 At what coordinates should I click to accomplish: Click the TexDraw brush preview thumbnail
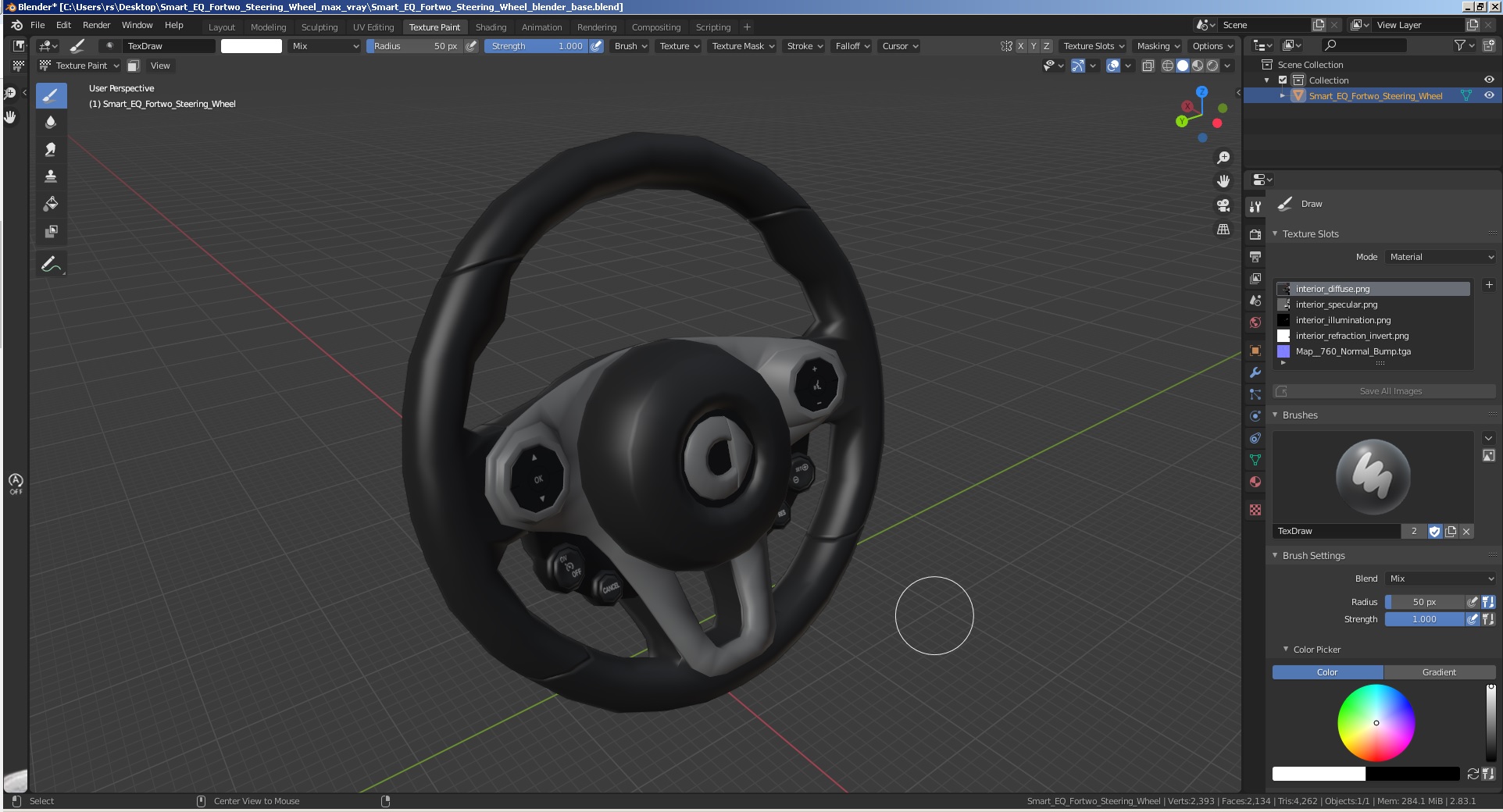tap(1373, 477)
